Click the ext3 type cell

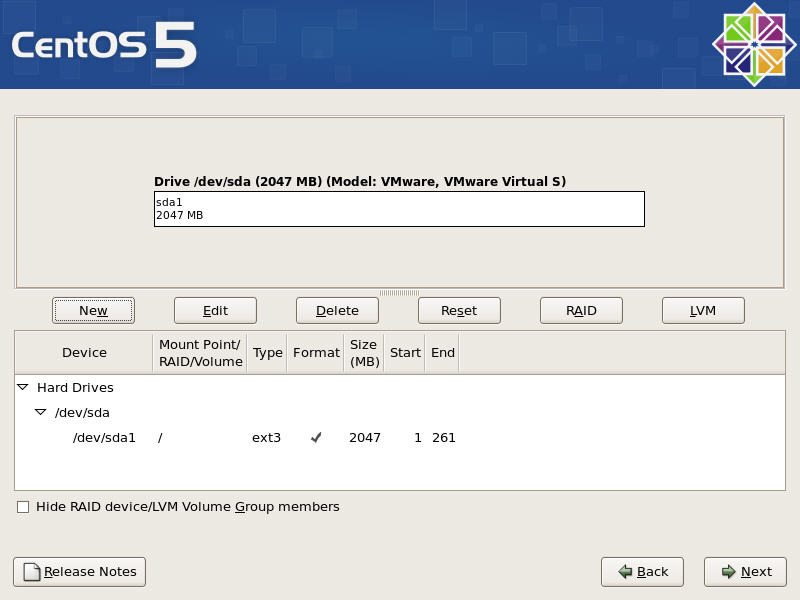coord(266,438)
